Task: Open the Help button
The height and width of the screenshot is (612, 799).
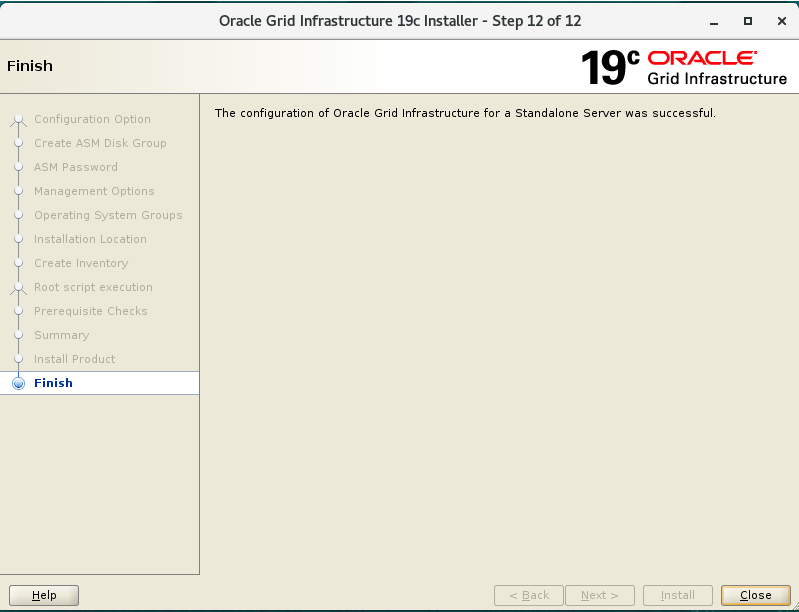Action: (x=44, y=595)
